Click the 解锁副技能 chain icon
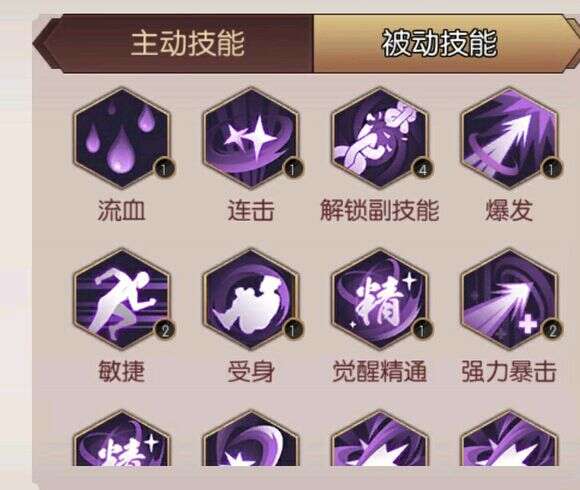This screenshot has height=490, width=580. coord(380,138)
